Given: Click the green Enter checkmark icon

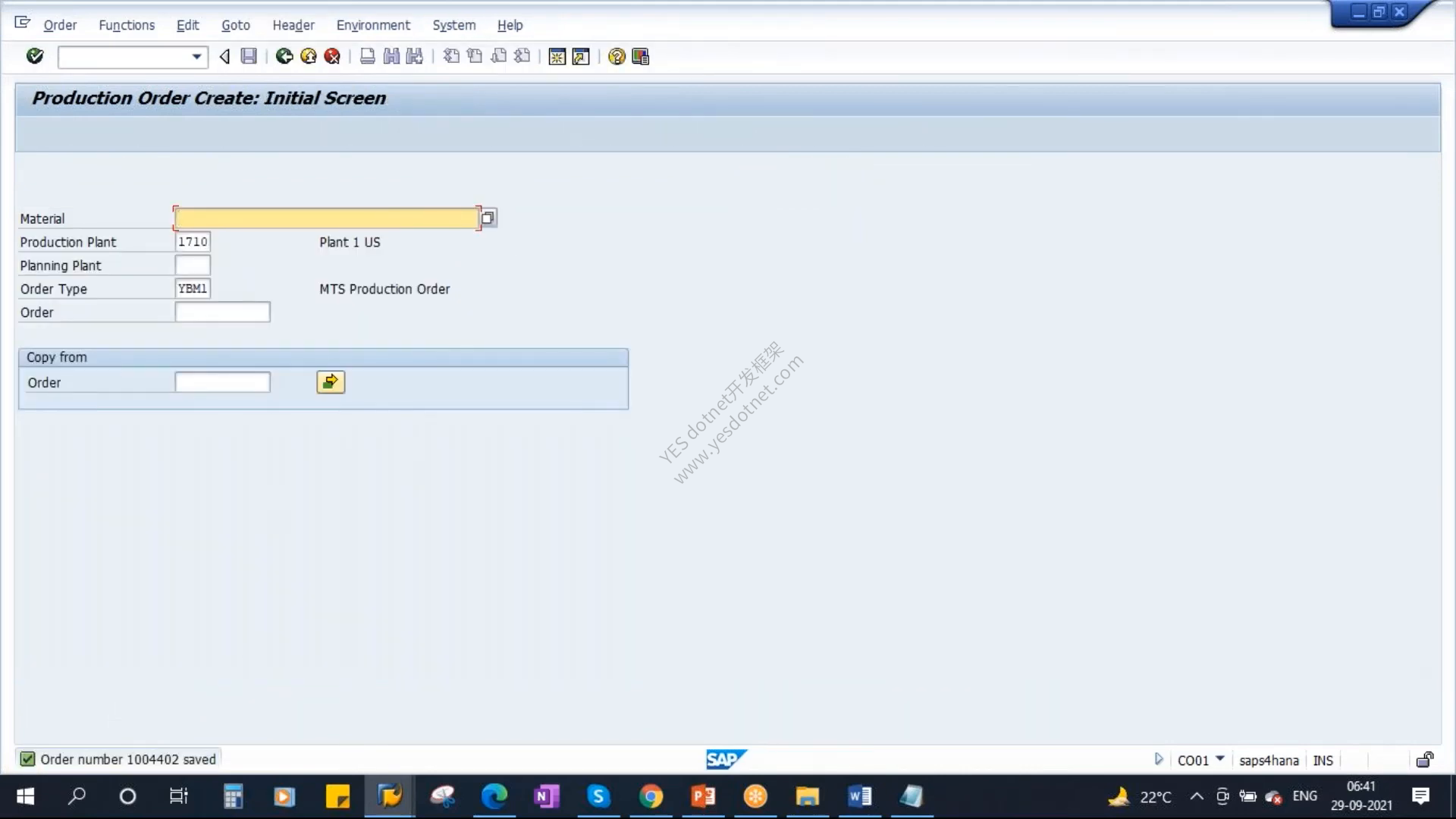Looking at the screenshot, I should (35, 56).
